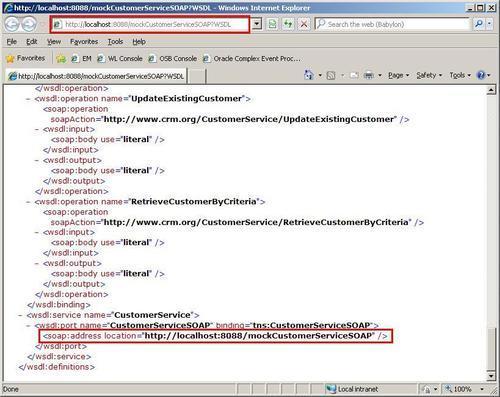Click the Home icon in the command bar
Image resolution: width=500 pixels, height=397 pixels.
309,75
